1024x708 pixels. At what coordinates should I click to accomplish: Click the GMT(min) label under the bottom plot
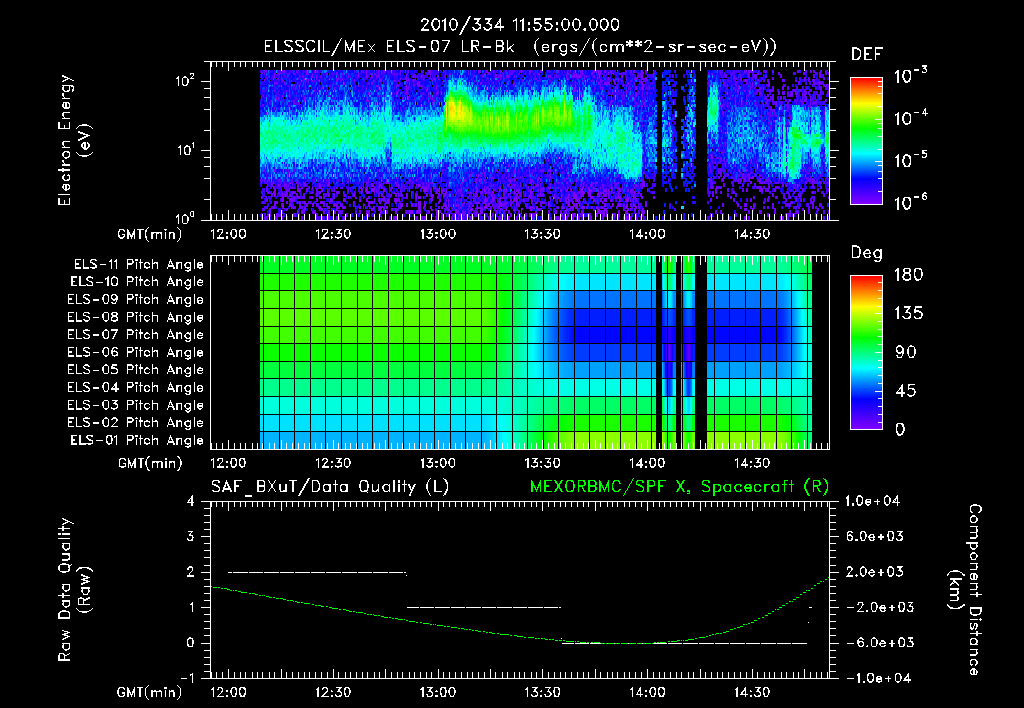[x=150, y=692]
